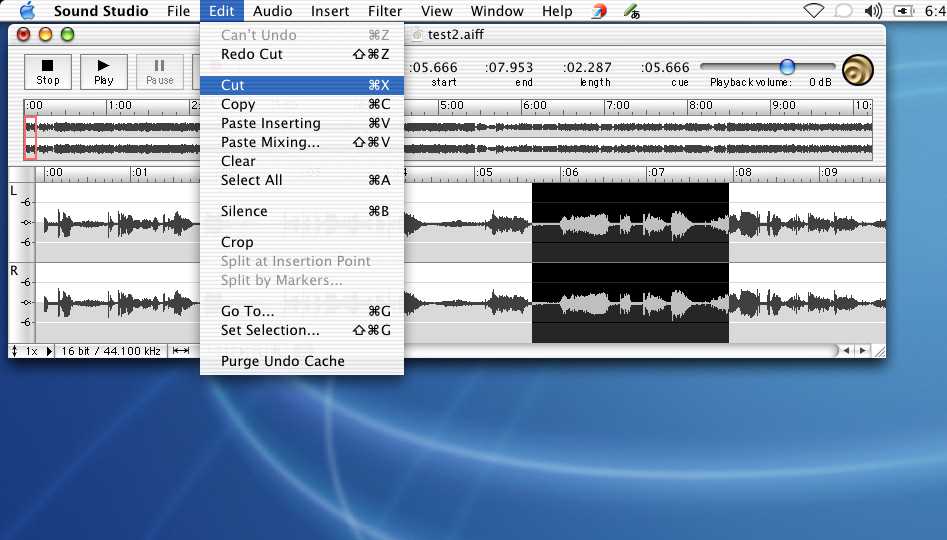The image size is (947, 540).
Task: Open the Go To… command
Action: 302,311
